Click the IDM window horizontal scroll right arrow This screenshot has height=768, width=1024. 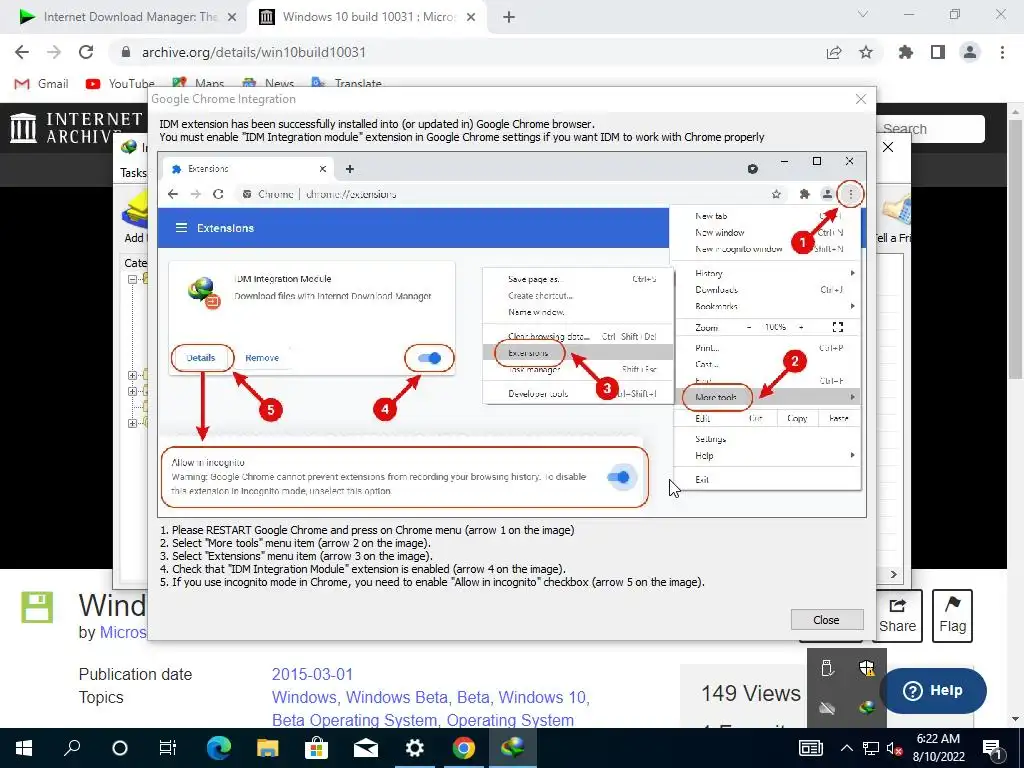[893, 574]
